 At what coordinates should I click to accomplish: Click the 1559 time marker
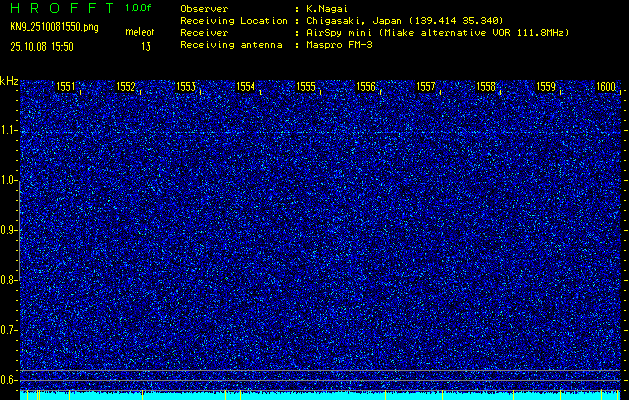[546, 87]
